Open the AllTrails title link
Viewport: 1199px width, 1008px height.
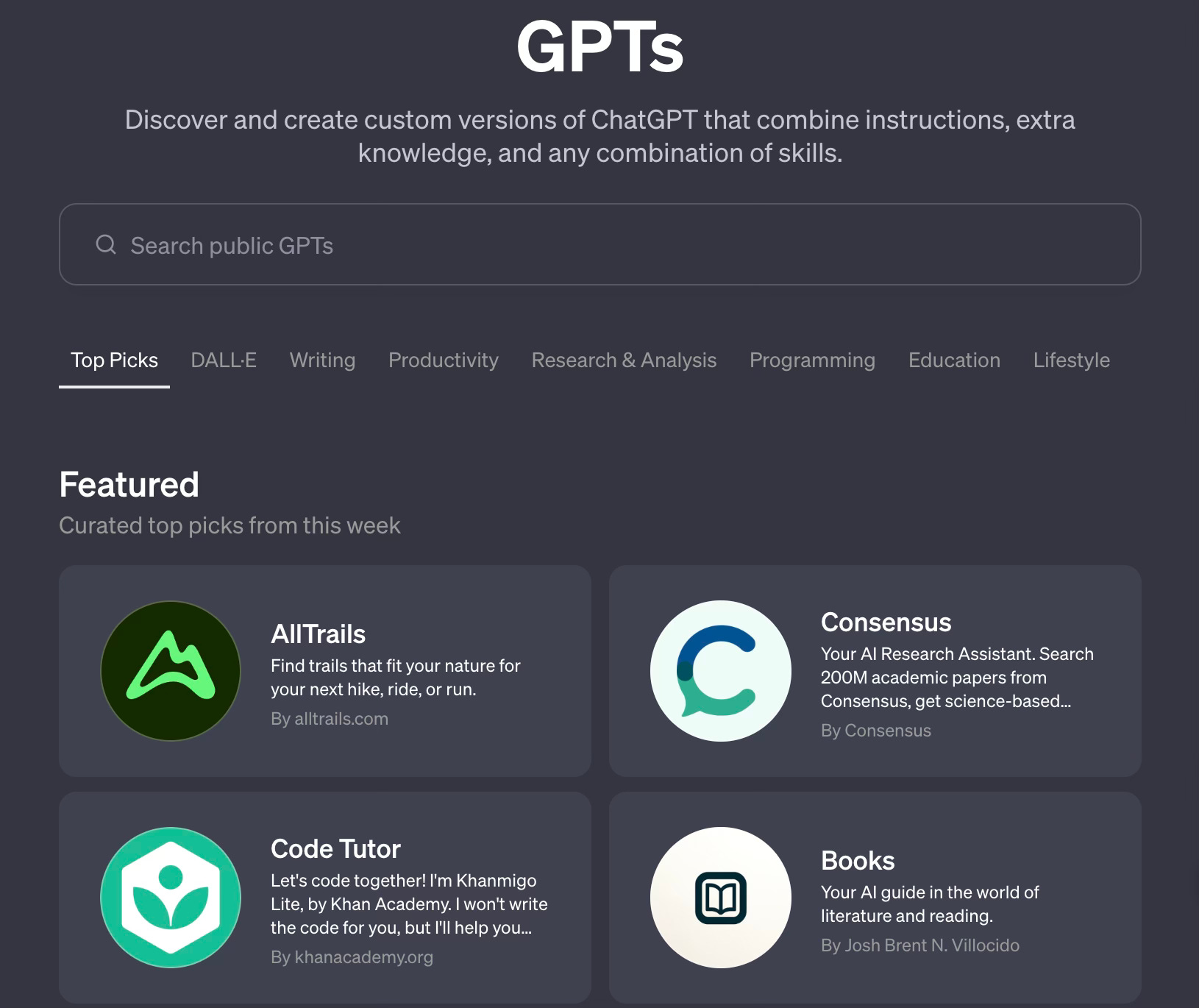pos(318,634)
